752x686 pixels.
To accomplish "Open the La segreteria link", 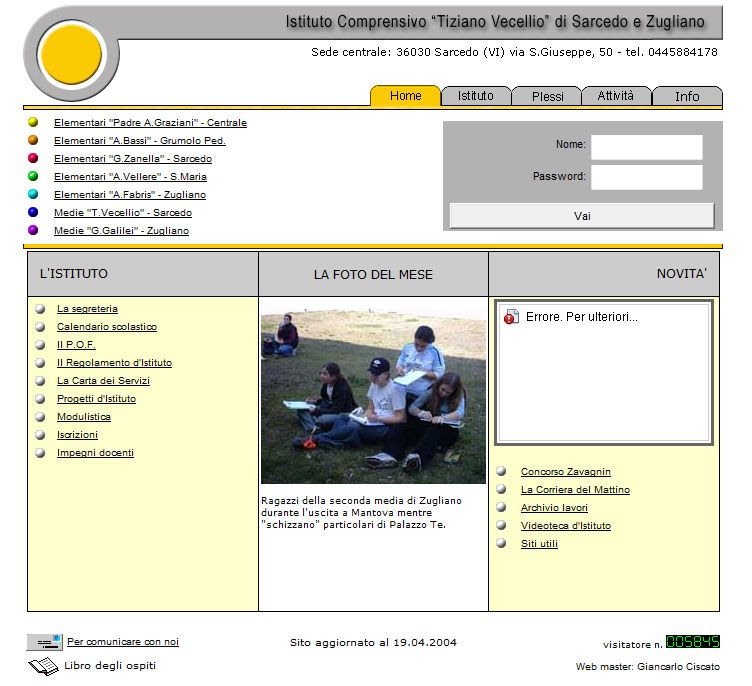I will pyautogui.click(x=87, y=308).
